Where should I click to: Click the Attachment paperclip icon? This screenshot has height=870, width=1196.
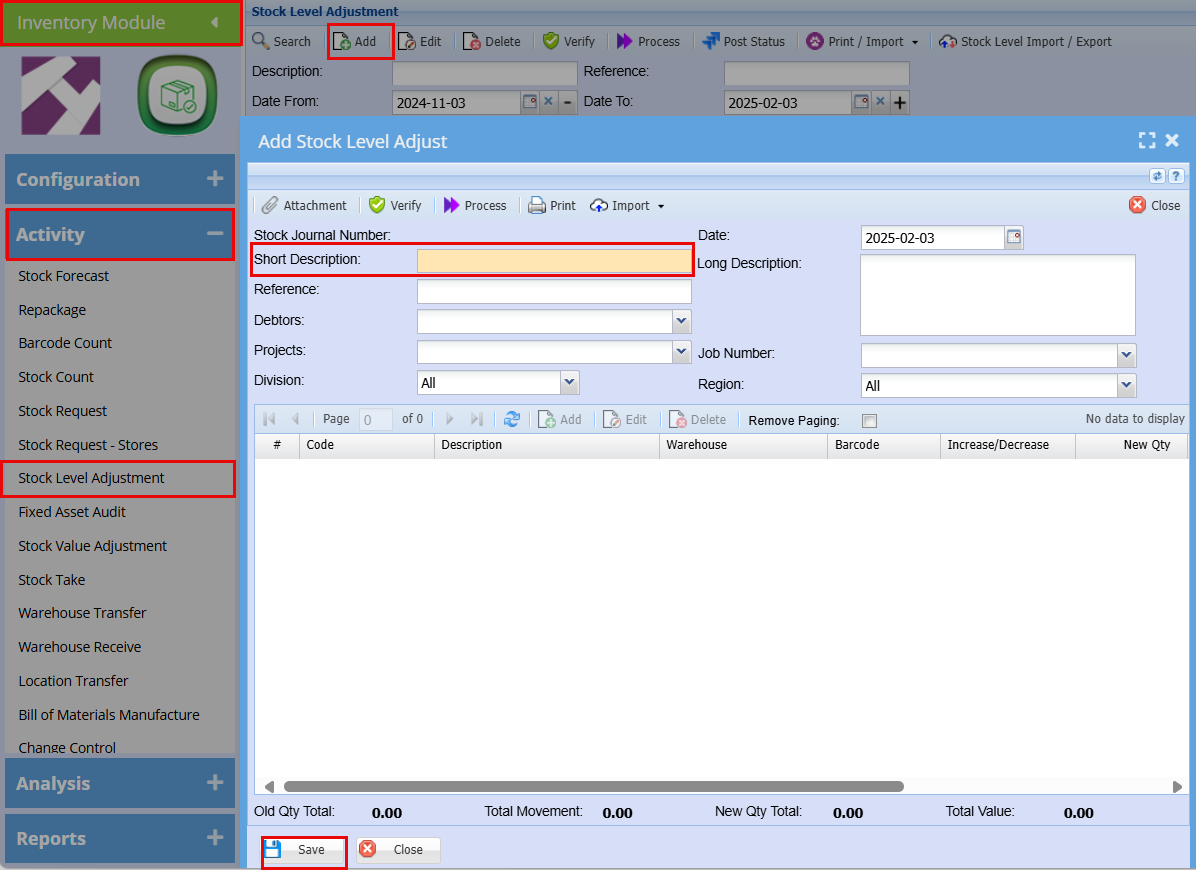point(270,205)
